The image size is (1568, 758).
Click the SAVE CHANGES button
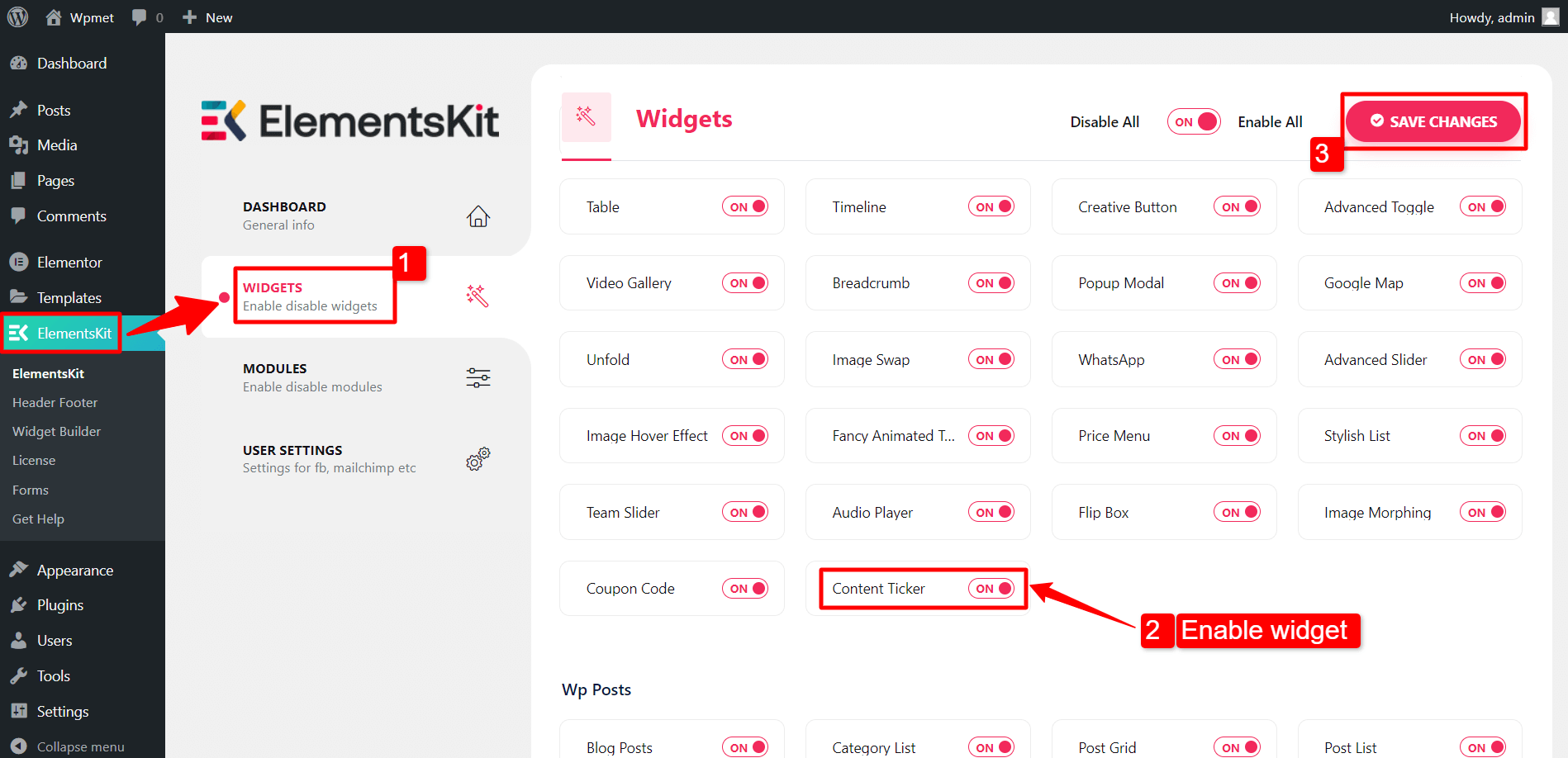coord(1433,121)
